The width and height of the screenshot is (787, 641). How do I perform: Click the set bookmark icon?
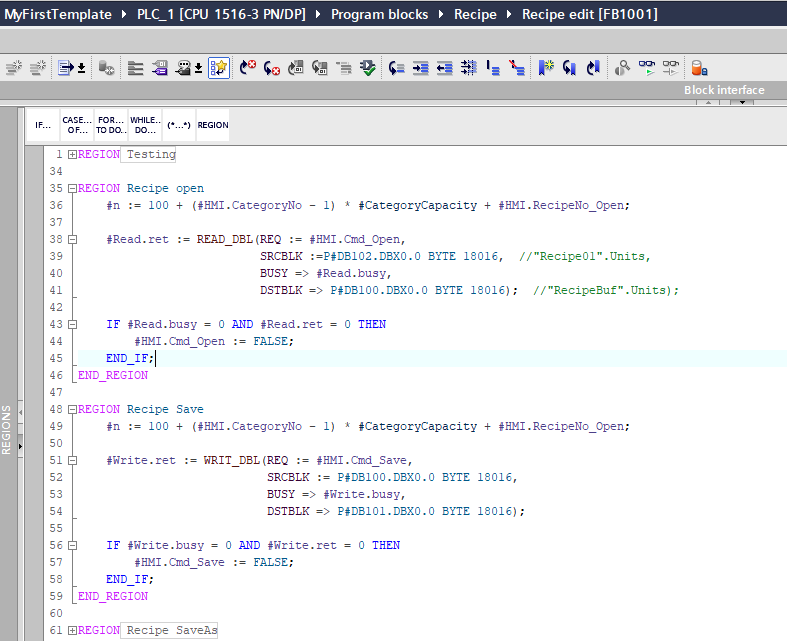[545, 68]
